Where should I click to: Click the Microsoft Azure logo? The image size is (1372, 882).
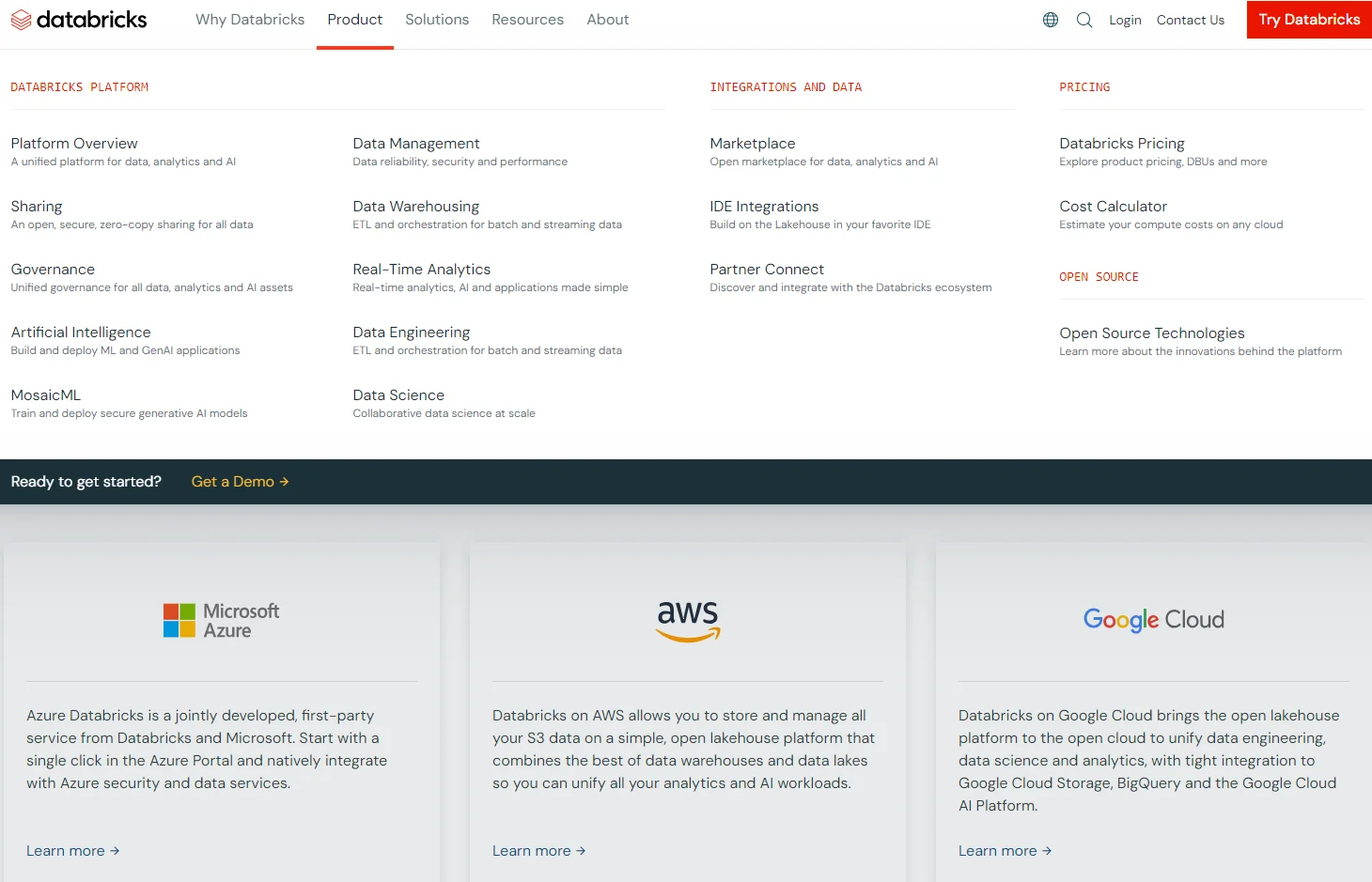tap(222, 621)
